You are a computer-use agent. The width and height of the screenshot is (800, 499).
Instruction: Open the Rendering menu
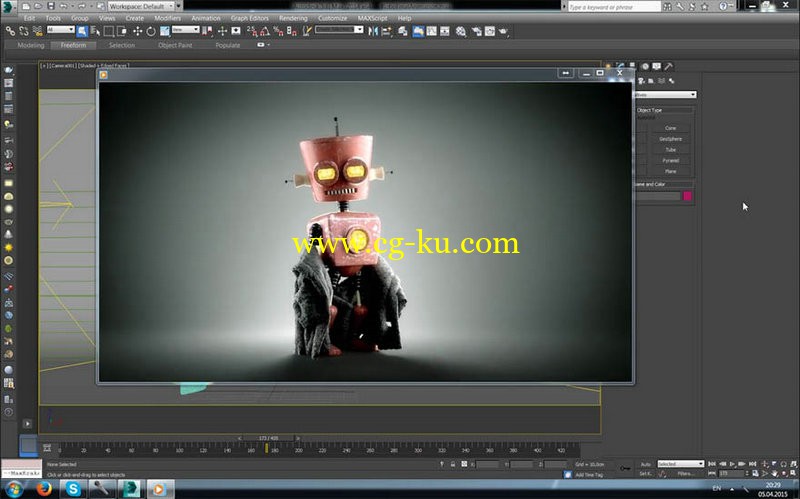pyautogui.click(x=293, y=18)
